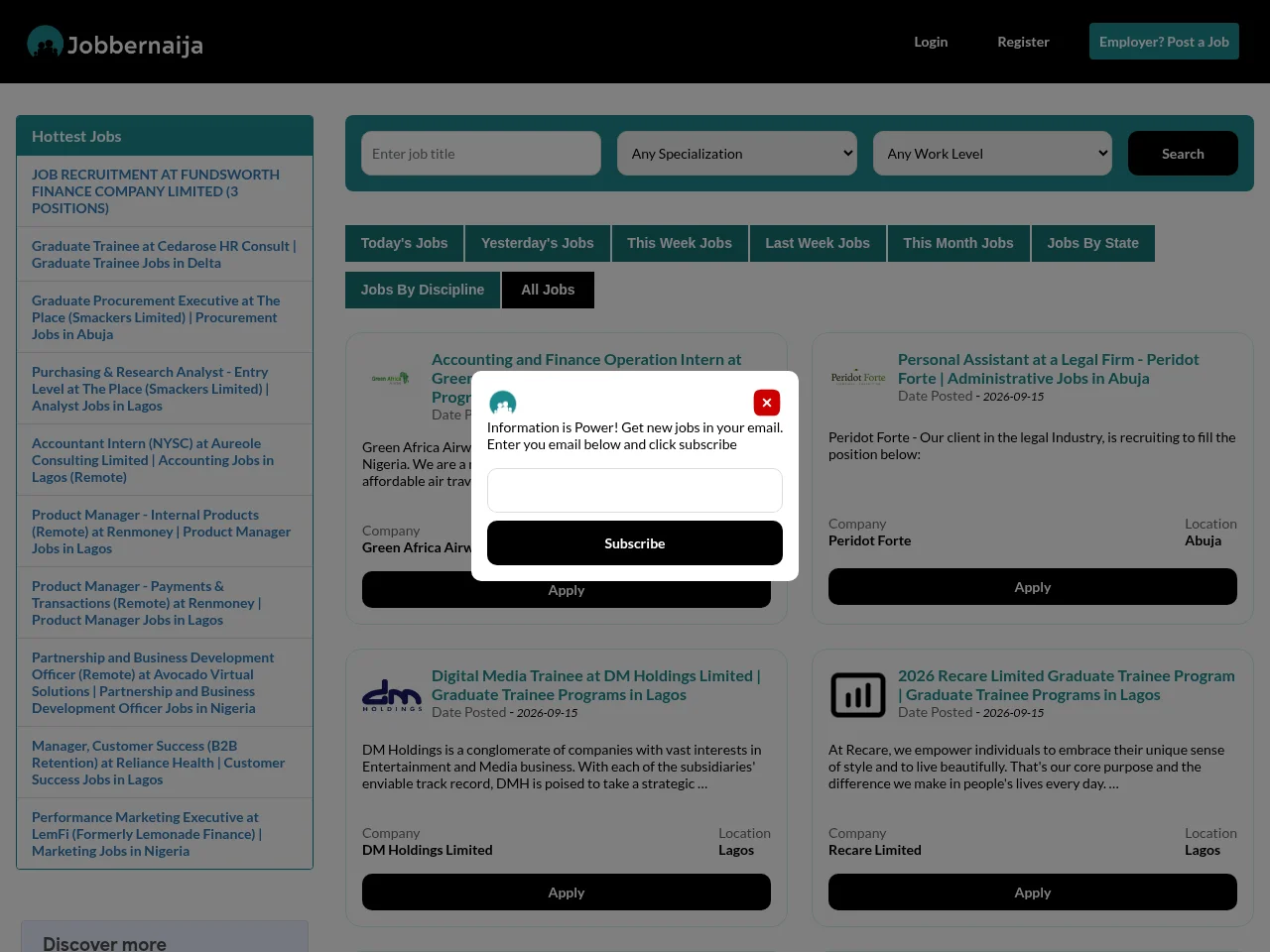1270x952 pixels.
Task: Click the email field in subscribe popup
Action: click(x=635, y=491)
